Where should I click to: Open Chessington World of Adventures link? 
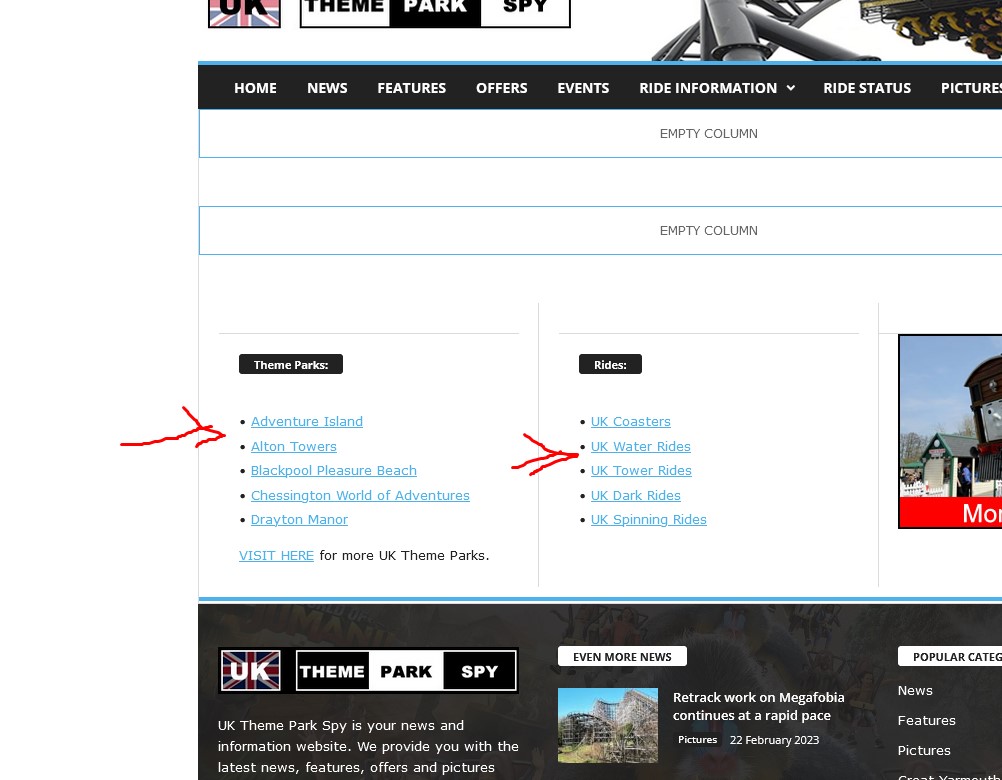coord(360,496)
